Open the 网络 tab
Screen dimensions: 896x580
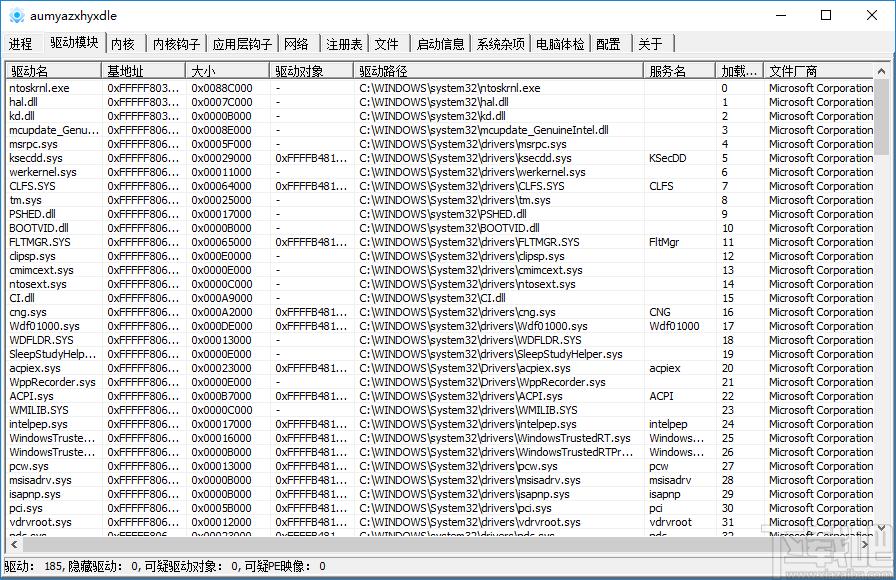296,44
